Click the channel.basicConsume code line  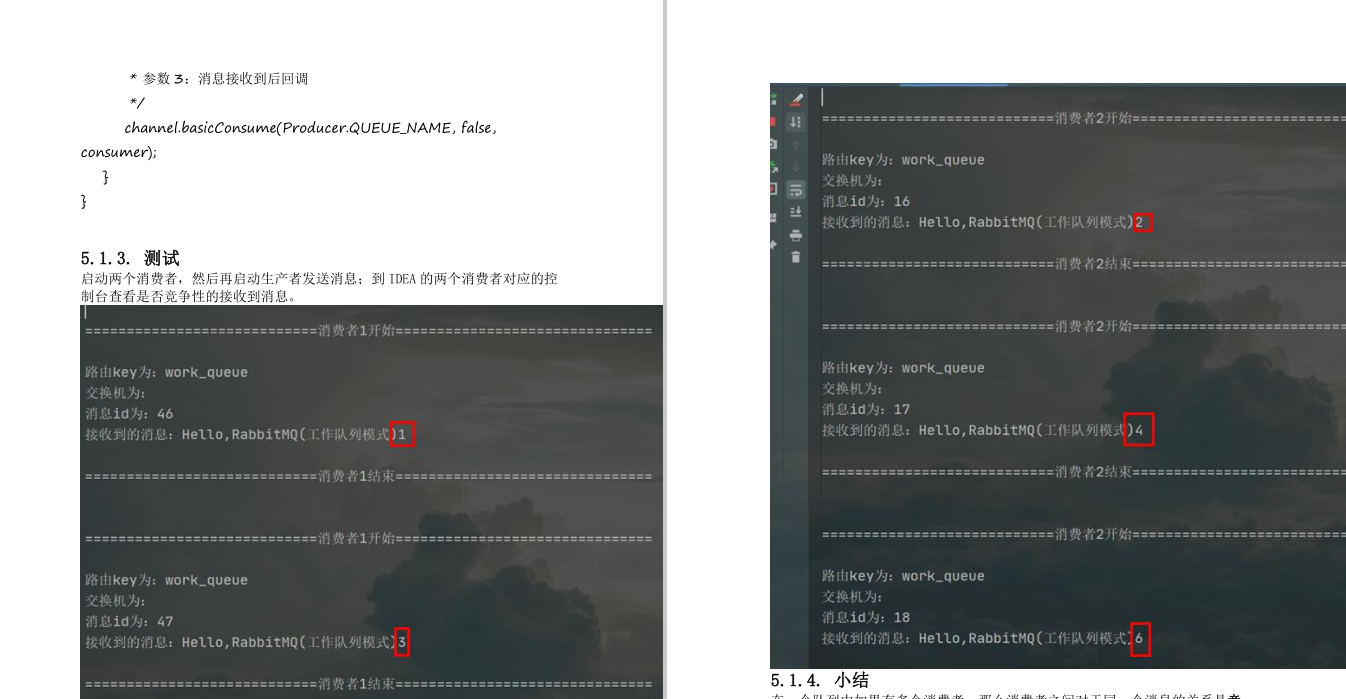coord(300,127)
